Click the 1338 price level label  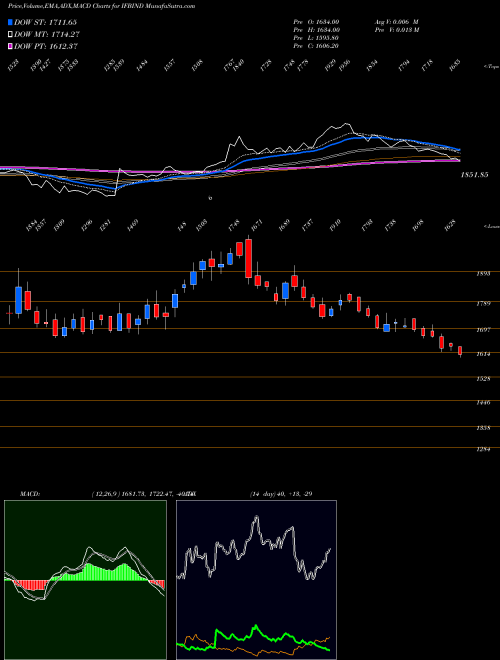pyautogui.click(x=483, y=428)
